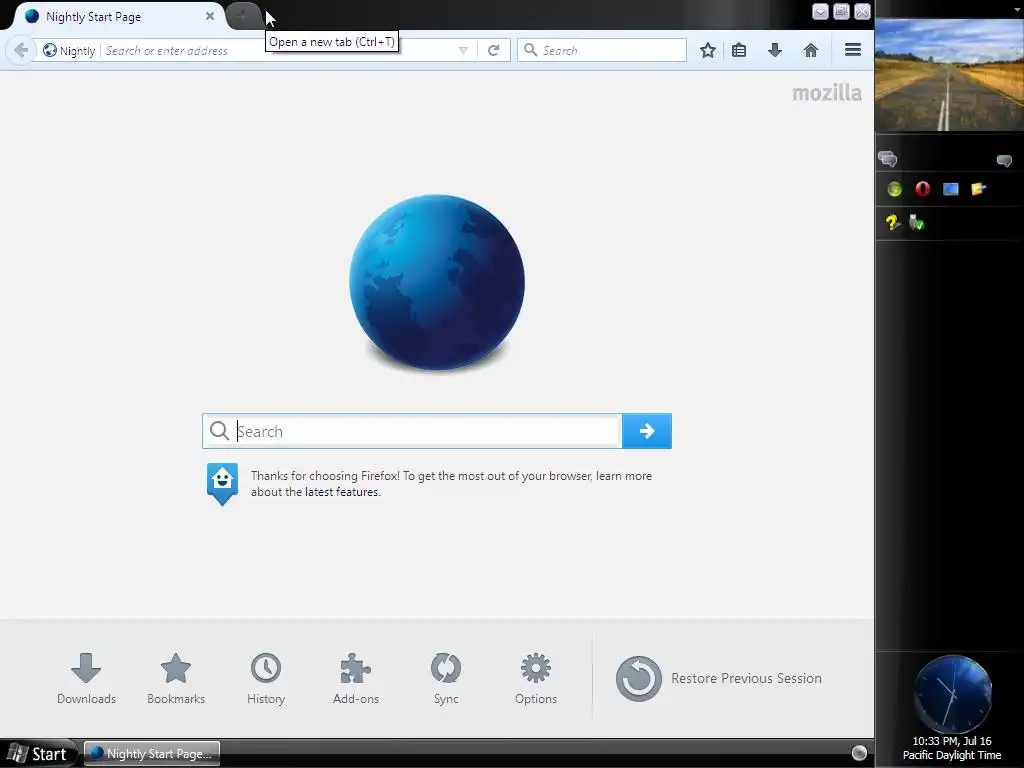Go to the home page
The image size is (1024, 768).
[811, 50]
